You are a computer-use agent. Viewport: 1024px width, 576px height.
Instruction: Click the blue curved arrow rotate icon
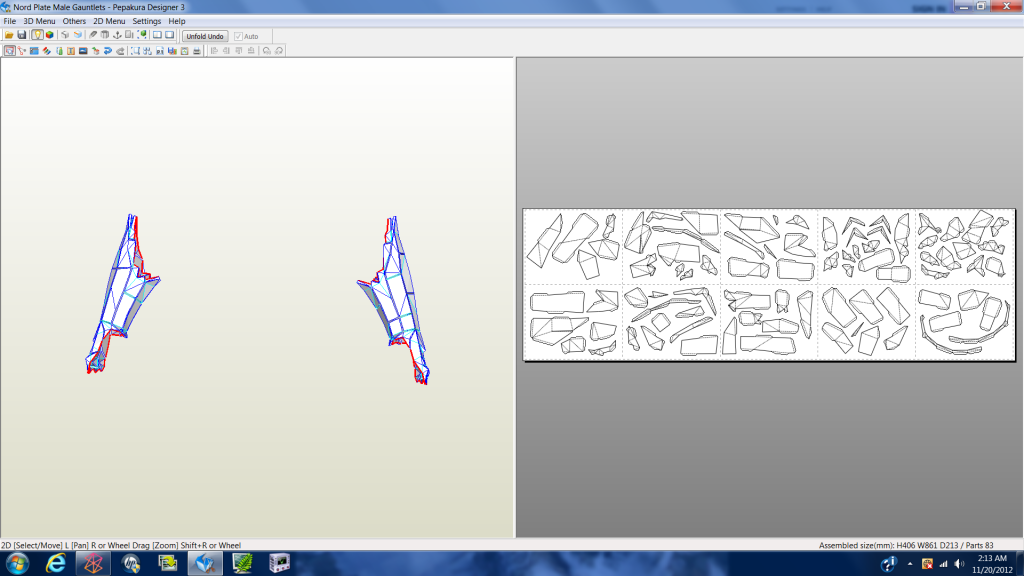point(108,51)
